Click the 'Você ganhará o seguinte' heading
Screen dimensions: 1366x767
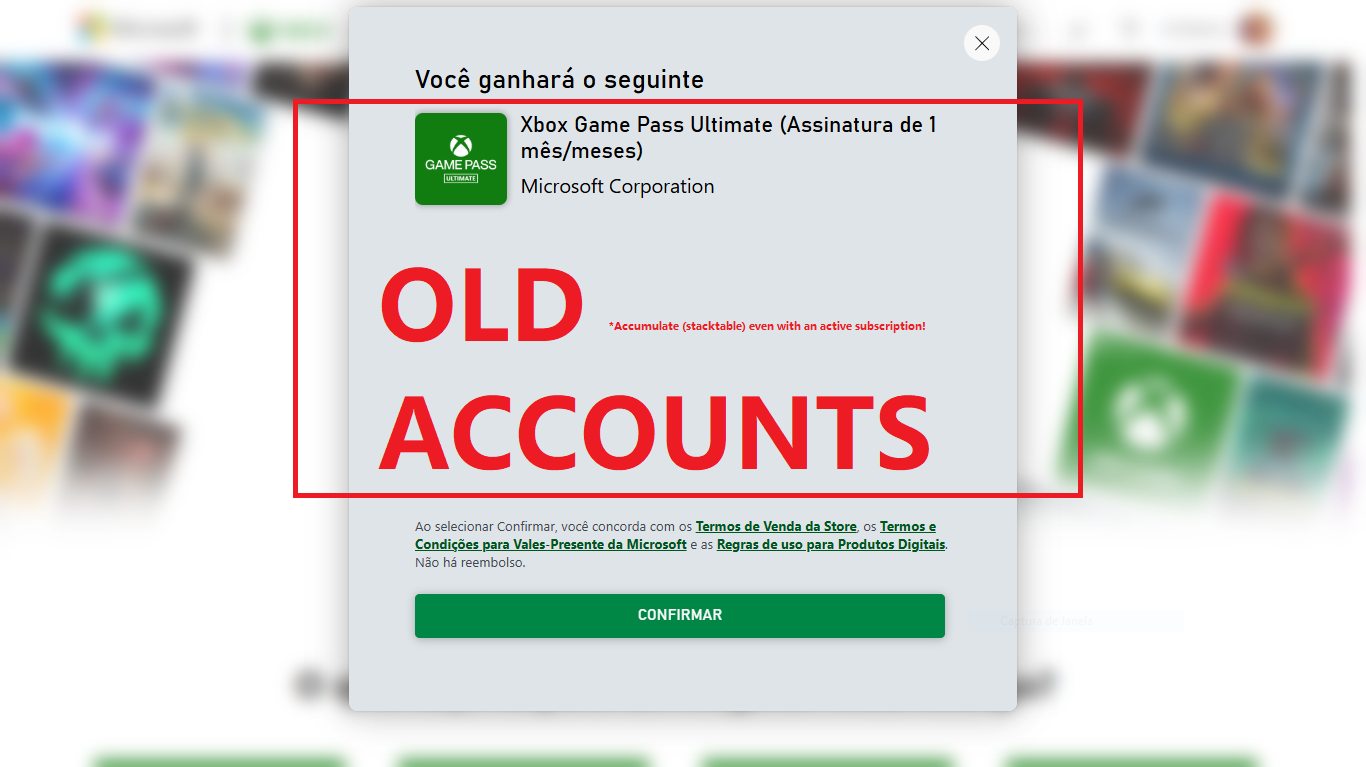click(x=560, y=80)
